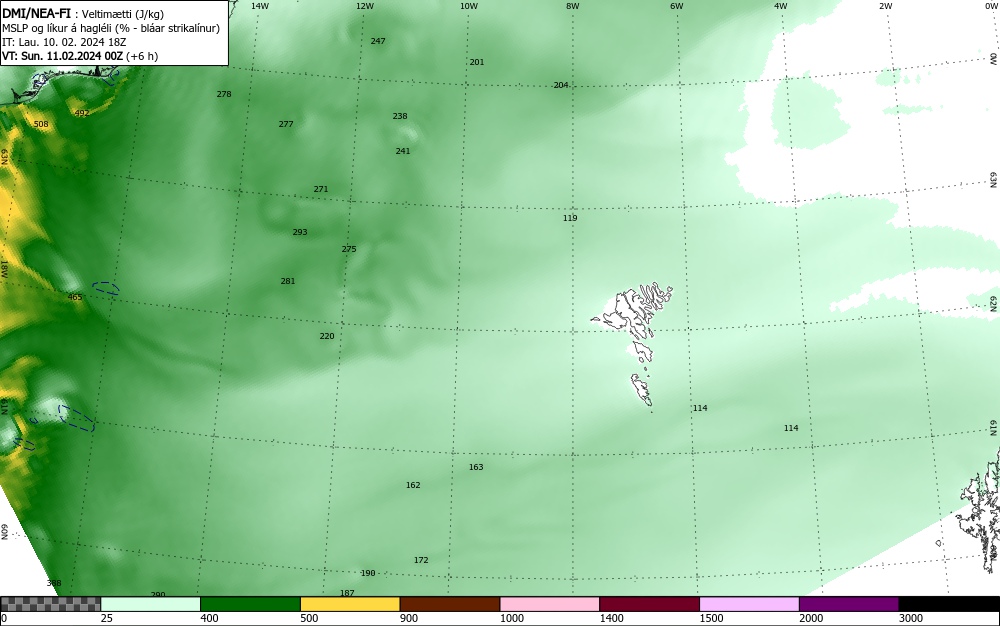Click the '4W' longitude label

781,6
